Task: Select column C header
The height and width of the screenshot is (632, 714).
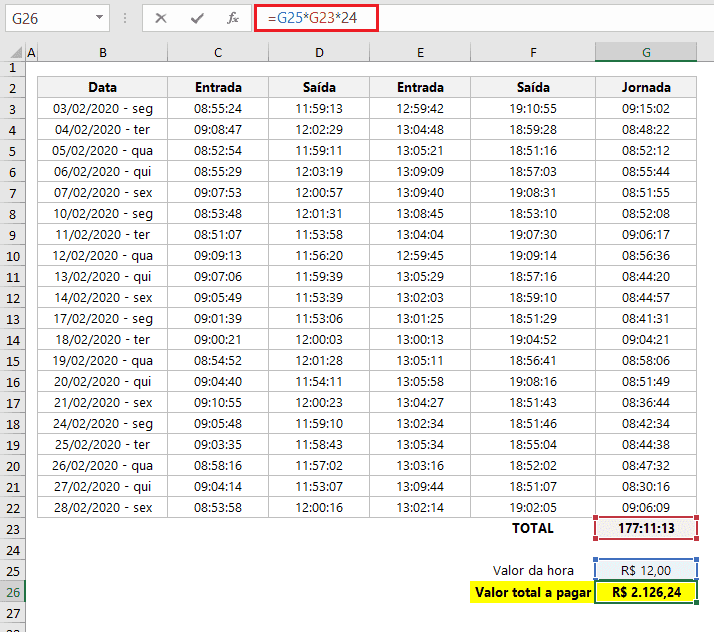Action: tap(218, 53)
